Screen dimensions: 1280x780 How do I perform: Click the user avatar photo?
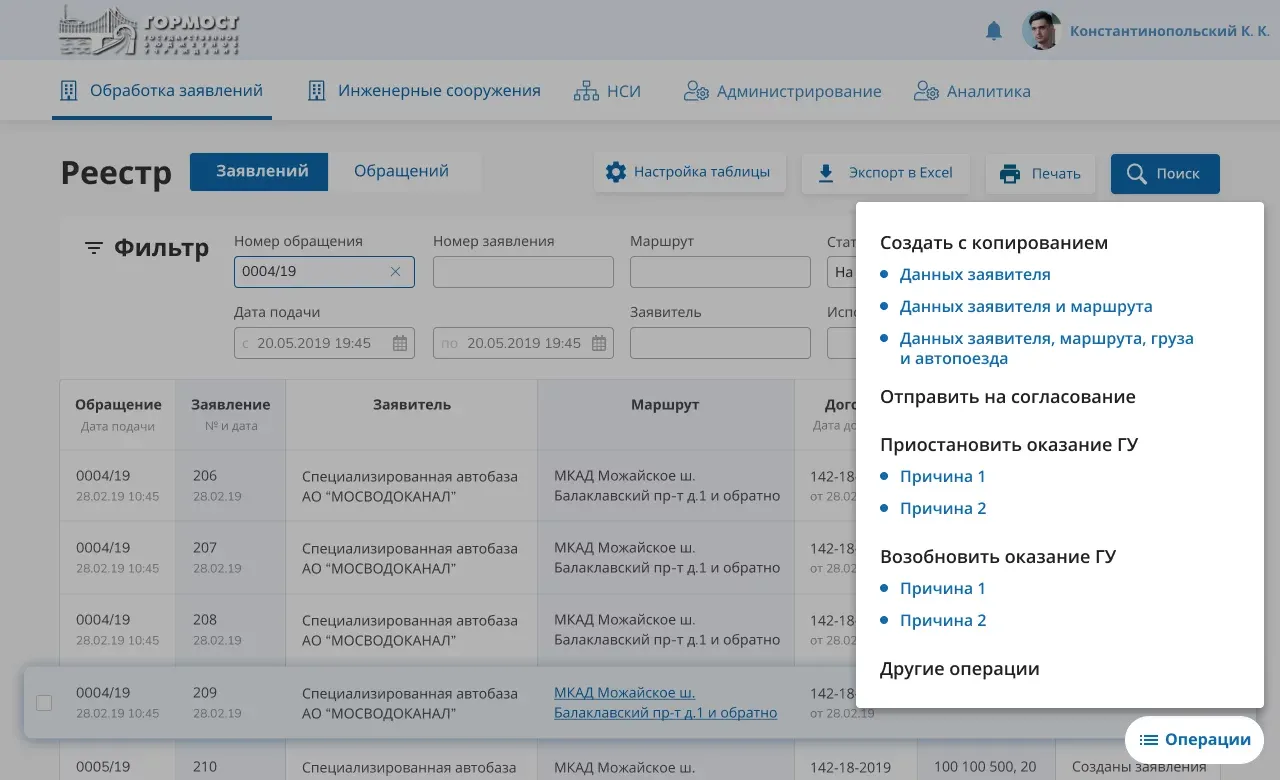tap(1041, 31)
